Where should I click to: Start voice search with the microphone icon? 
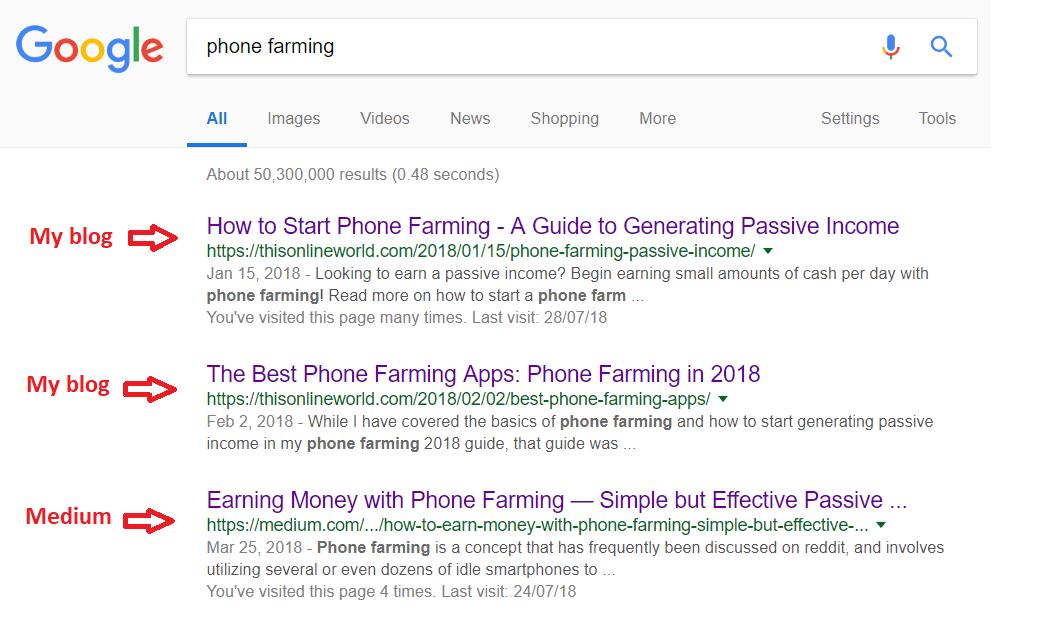(x=890, y=46)
